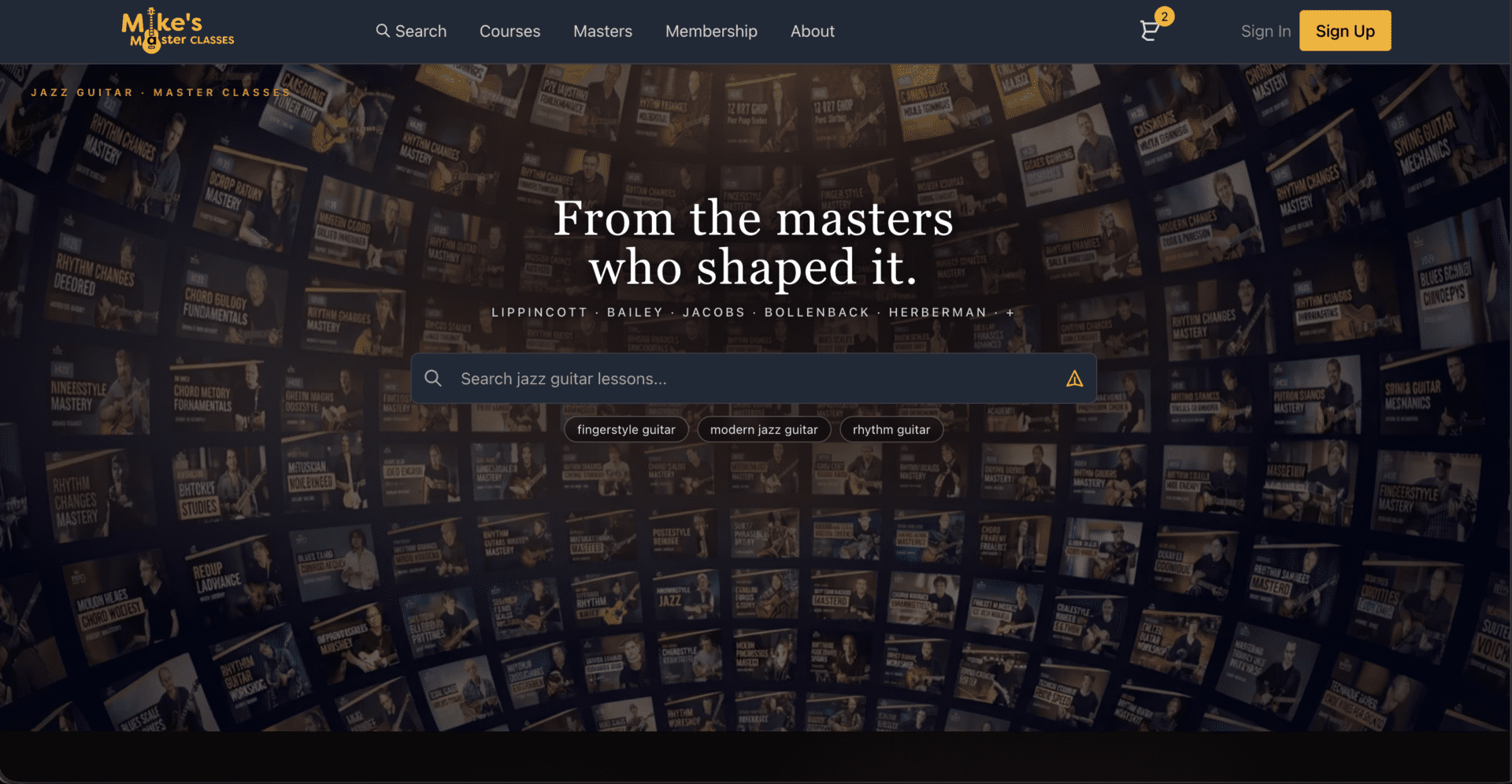Viewport: 1512px width, 784px height.
Task: Open the About page
Action: tap(813, 31)
